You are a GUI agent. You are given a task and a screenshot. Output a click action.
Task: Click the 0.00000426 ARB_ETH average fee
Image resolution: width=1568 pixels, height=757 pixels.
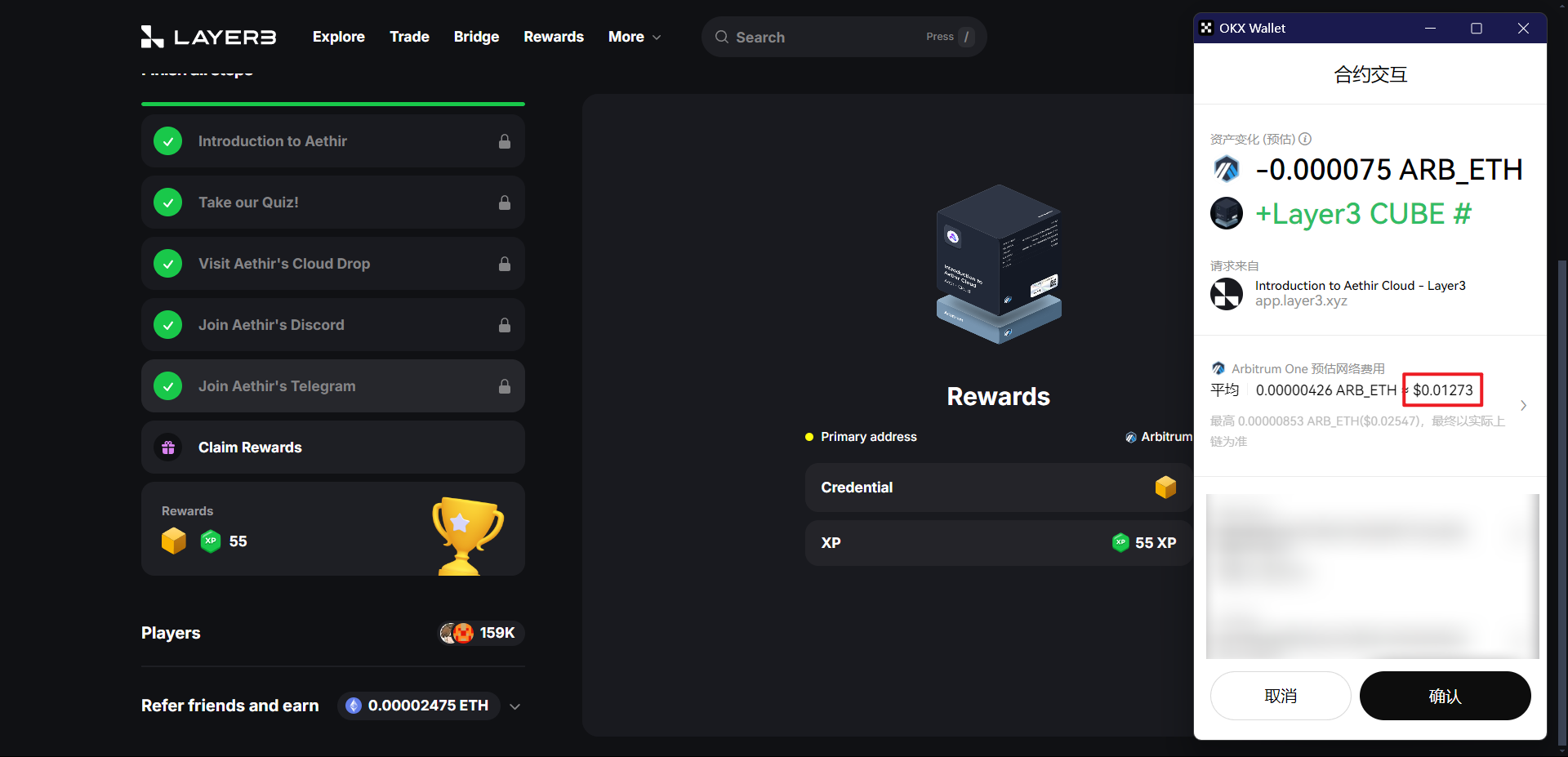1326,390
